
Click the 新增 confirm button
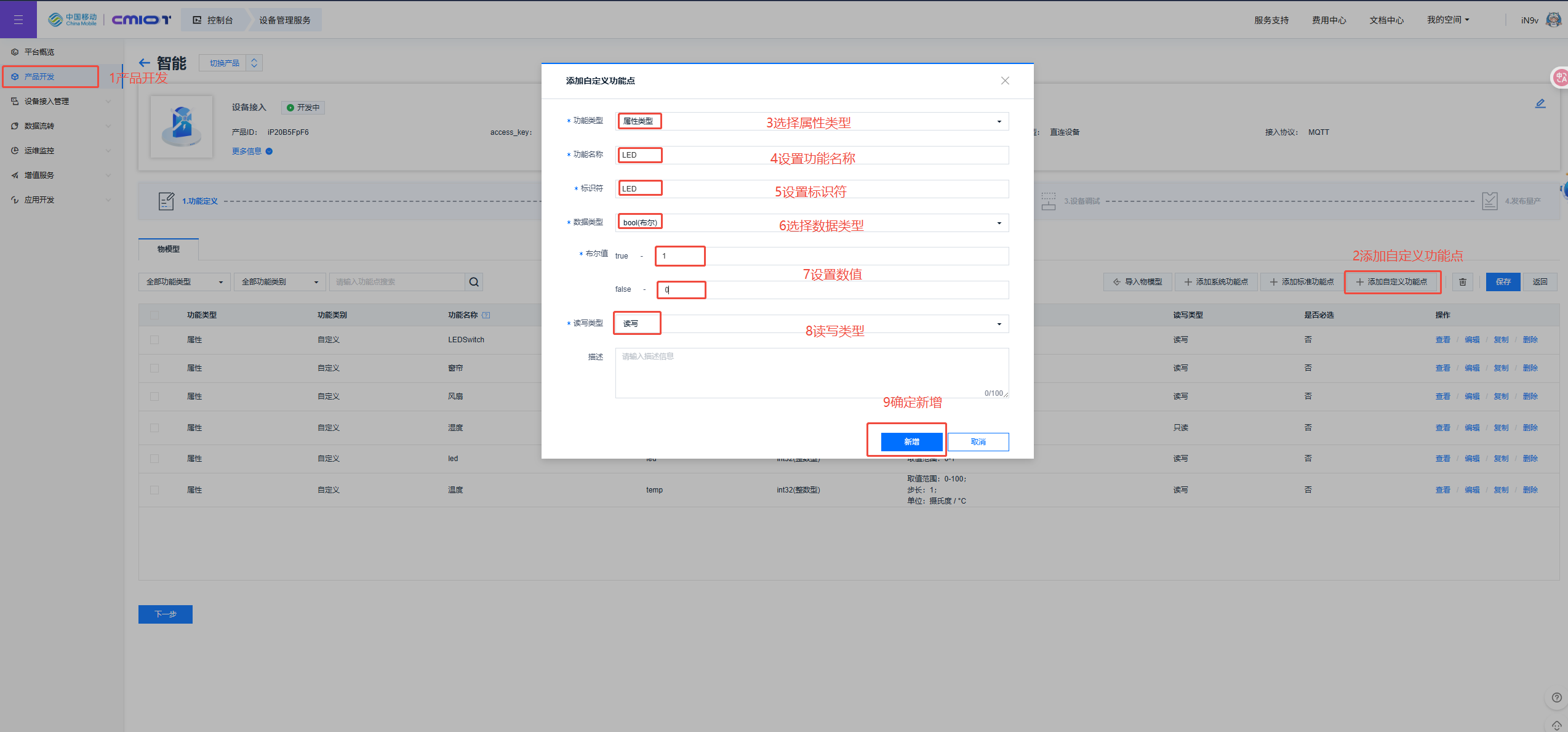[x=911, y=441]
